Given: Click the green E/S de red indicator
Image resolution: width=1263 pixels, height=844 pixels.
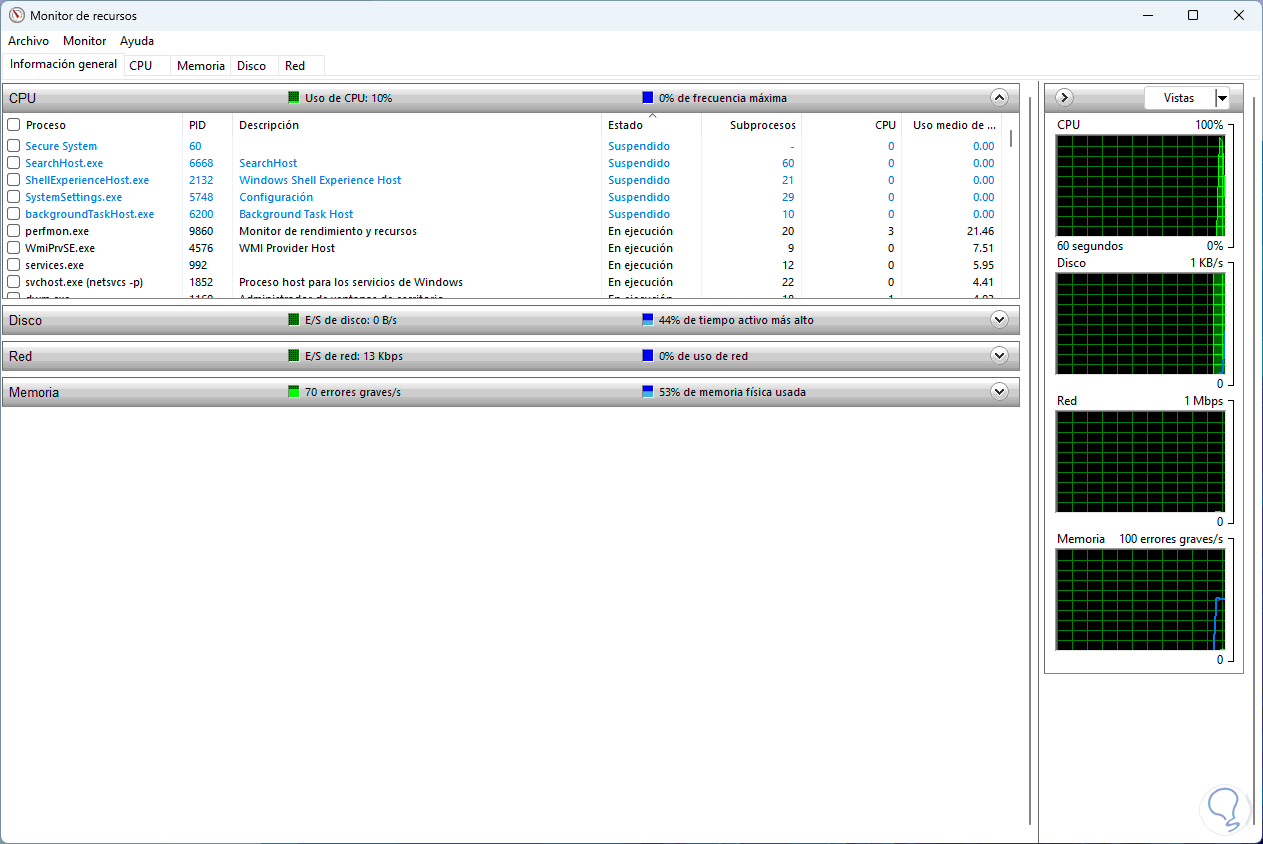Looking at the screenshot, I should (x=294, y=356).
